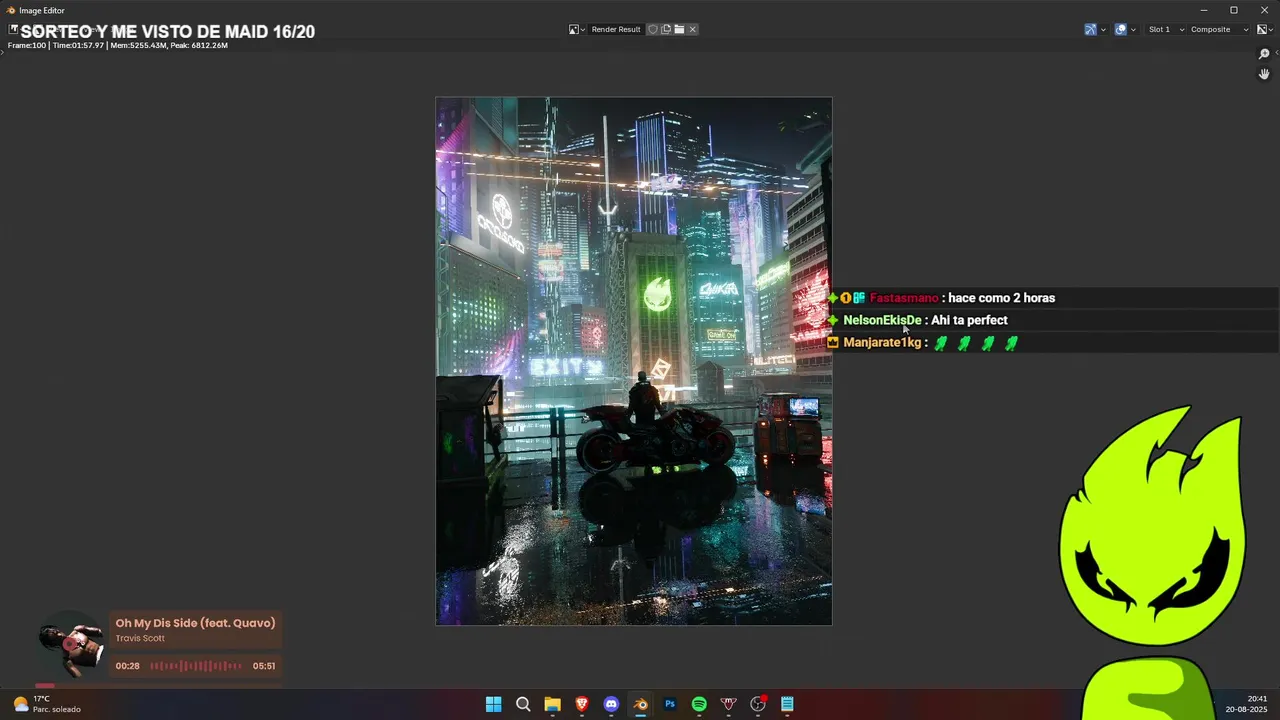Unlink the Render Result image with X
The height and width of the screenshot is (720, 1280).
tap(692, 29)
